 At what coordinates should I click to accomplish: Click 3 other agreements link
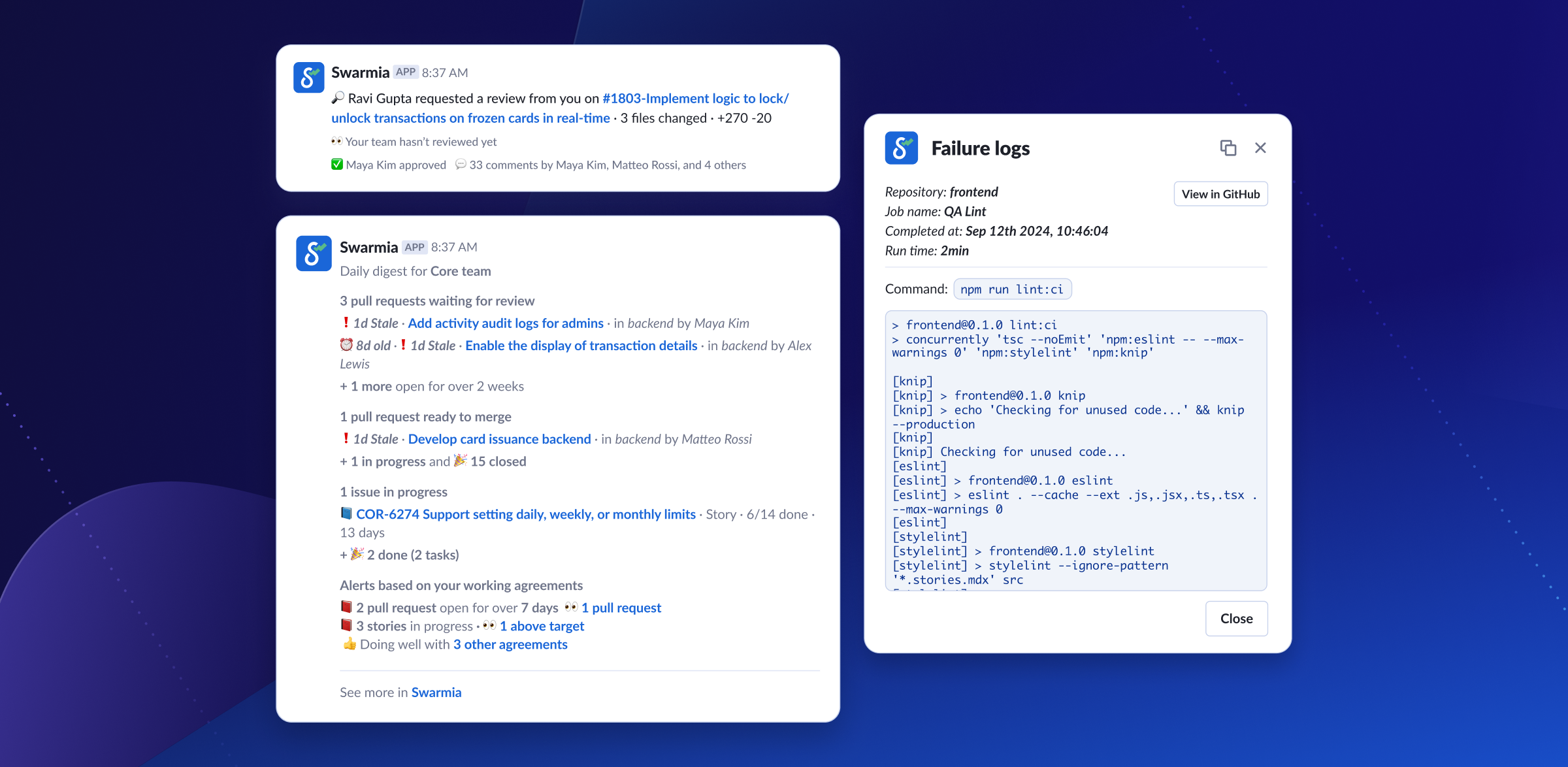(x=510, y=644)
